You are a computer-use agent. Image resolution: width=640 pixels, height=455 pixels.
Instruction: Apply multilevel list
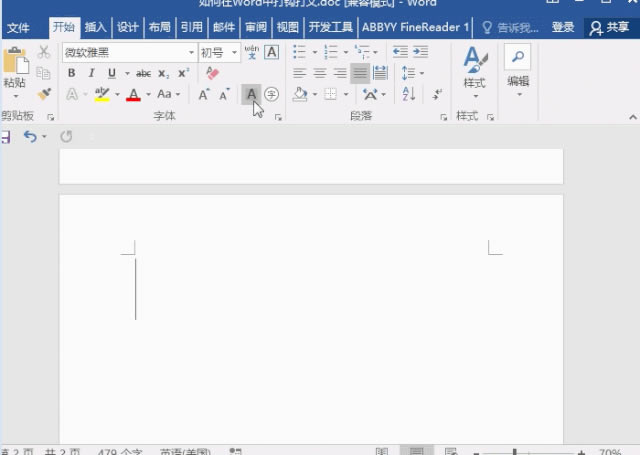(362, 52)
